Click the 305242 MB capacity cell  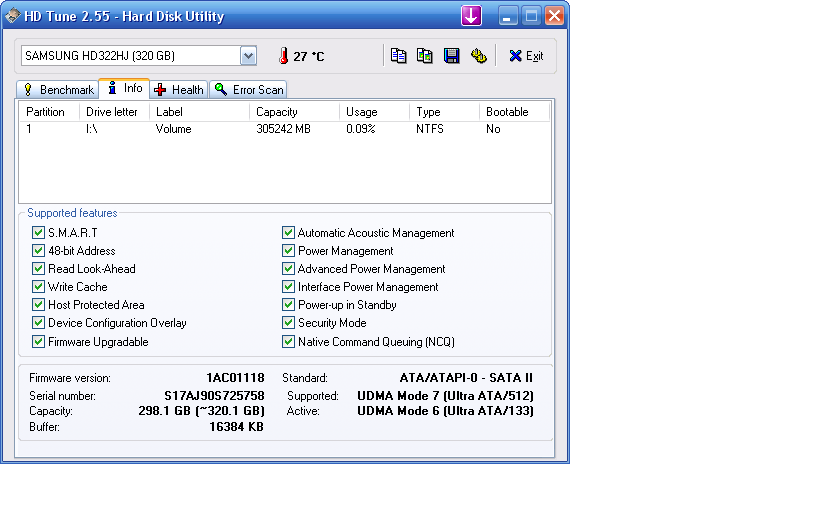pos(283,129)
